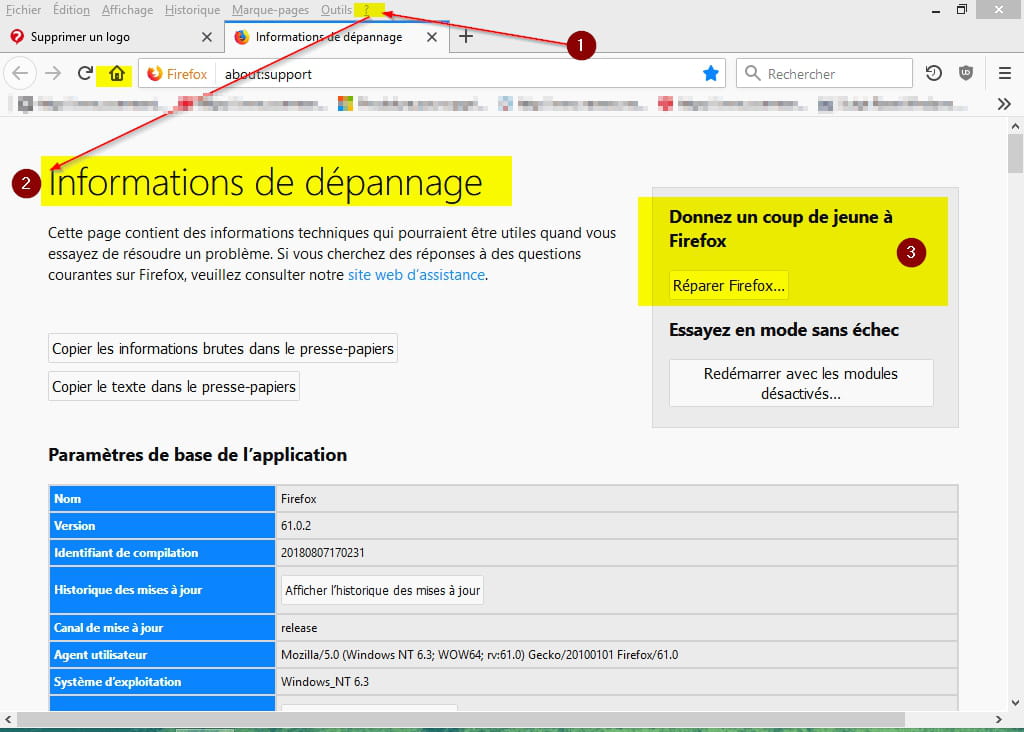Click the horizontal scrollbar thumb
The image size is (1024, 732).
[x=461, y=719]
